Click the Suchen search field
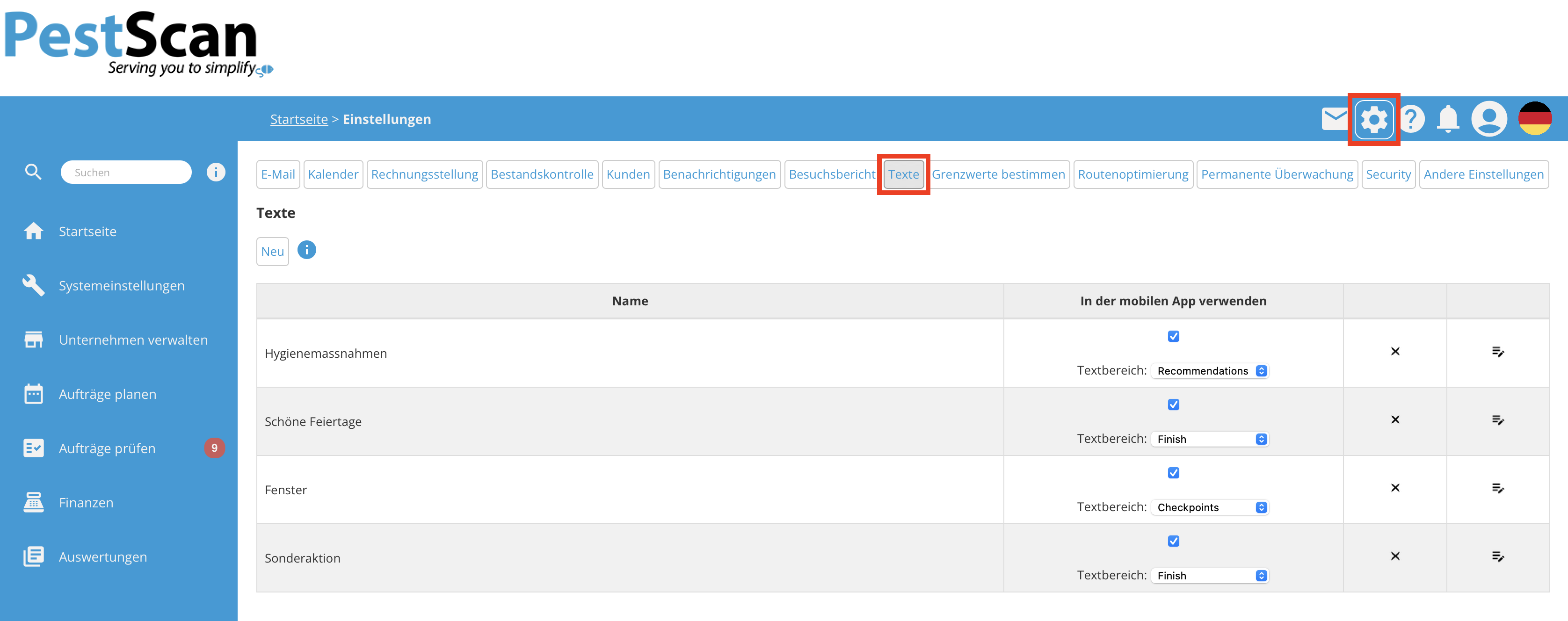The image size is (1568, 621). 126,172
